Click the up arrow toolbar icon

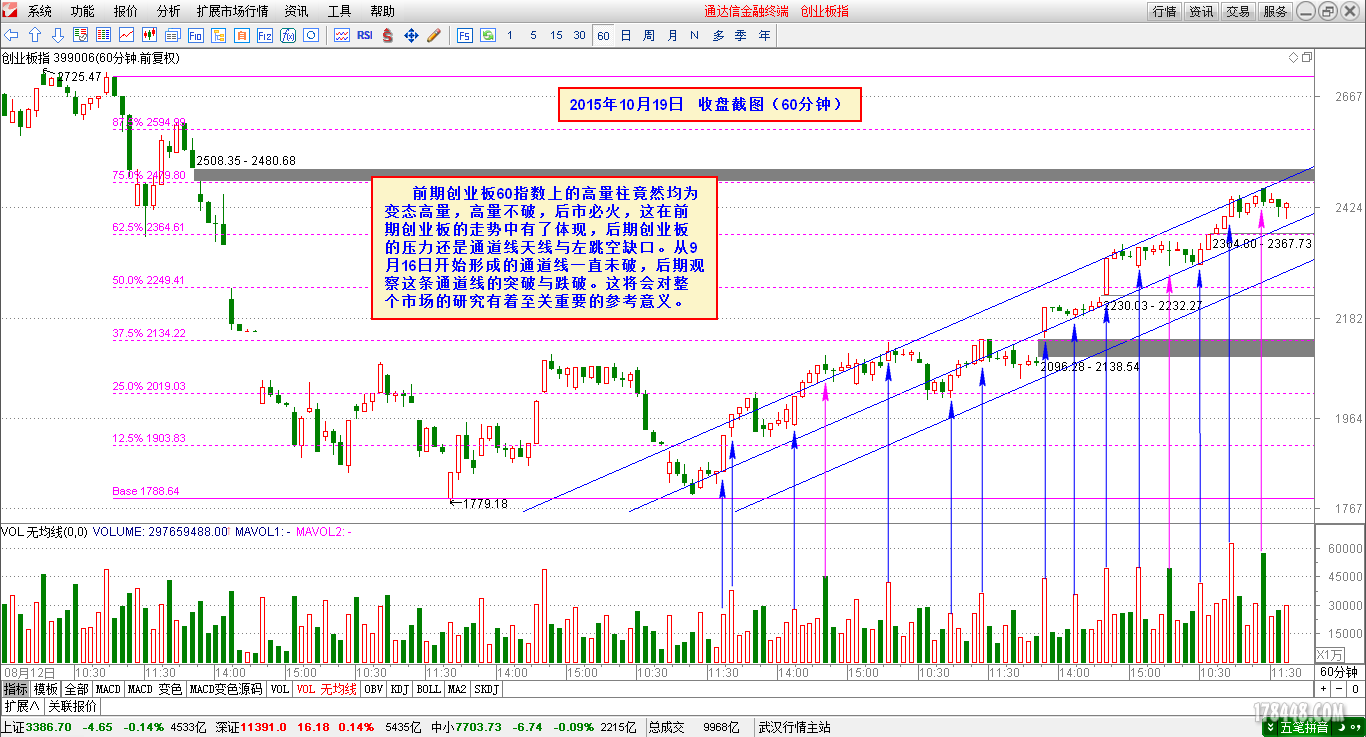coord(35,35)
